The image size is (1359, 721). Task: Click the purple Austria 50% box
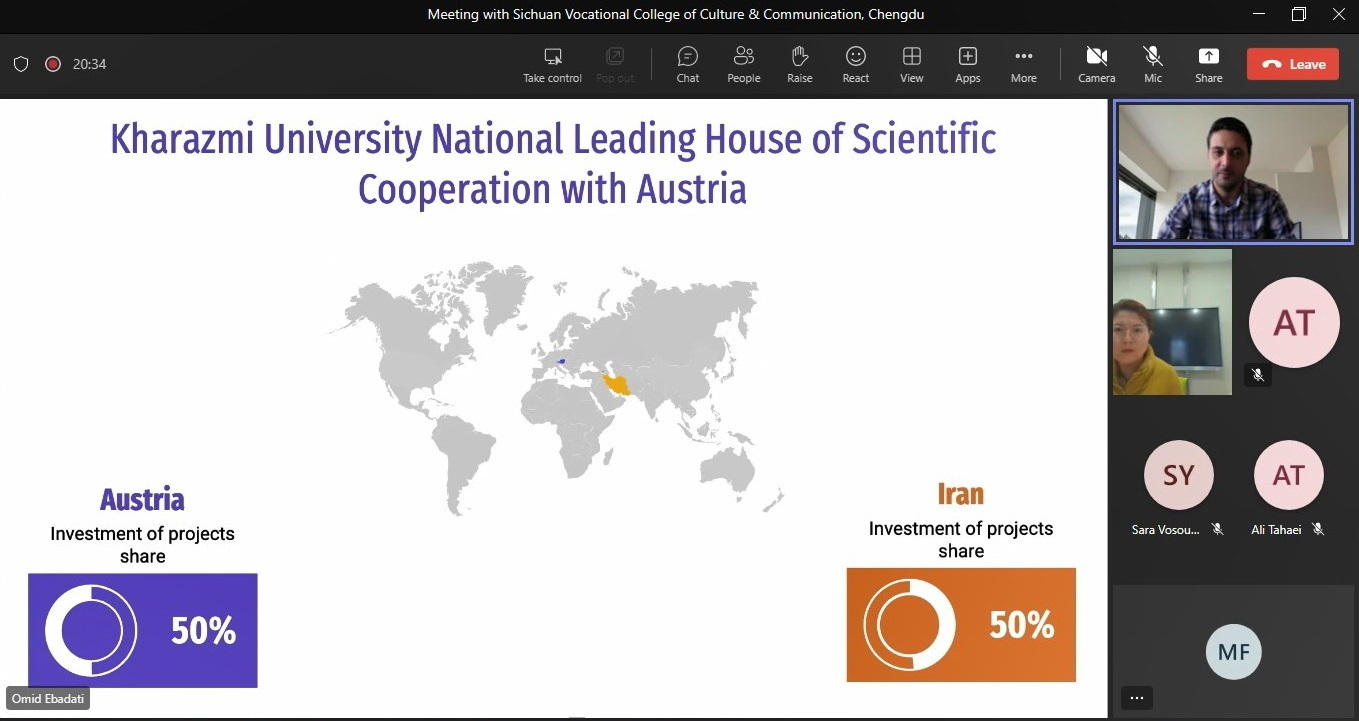click(x=143, y=630)
